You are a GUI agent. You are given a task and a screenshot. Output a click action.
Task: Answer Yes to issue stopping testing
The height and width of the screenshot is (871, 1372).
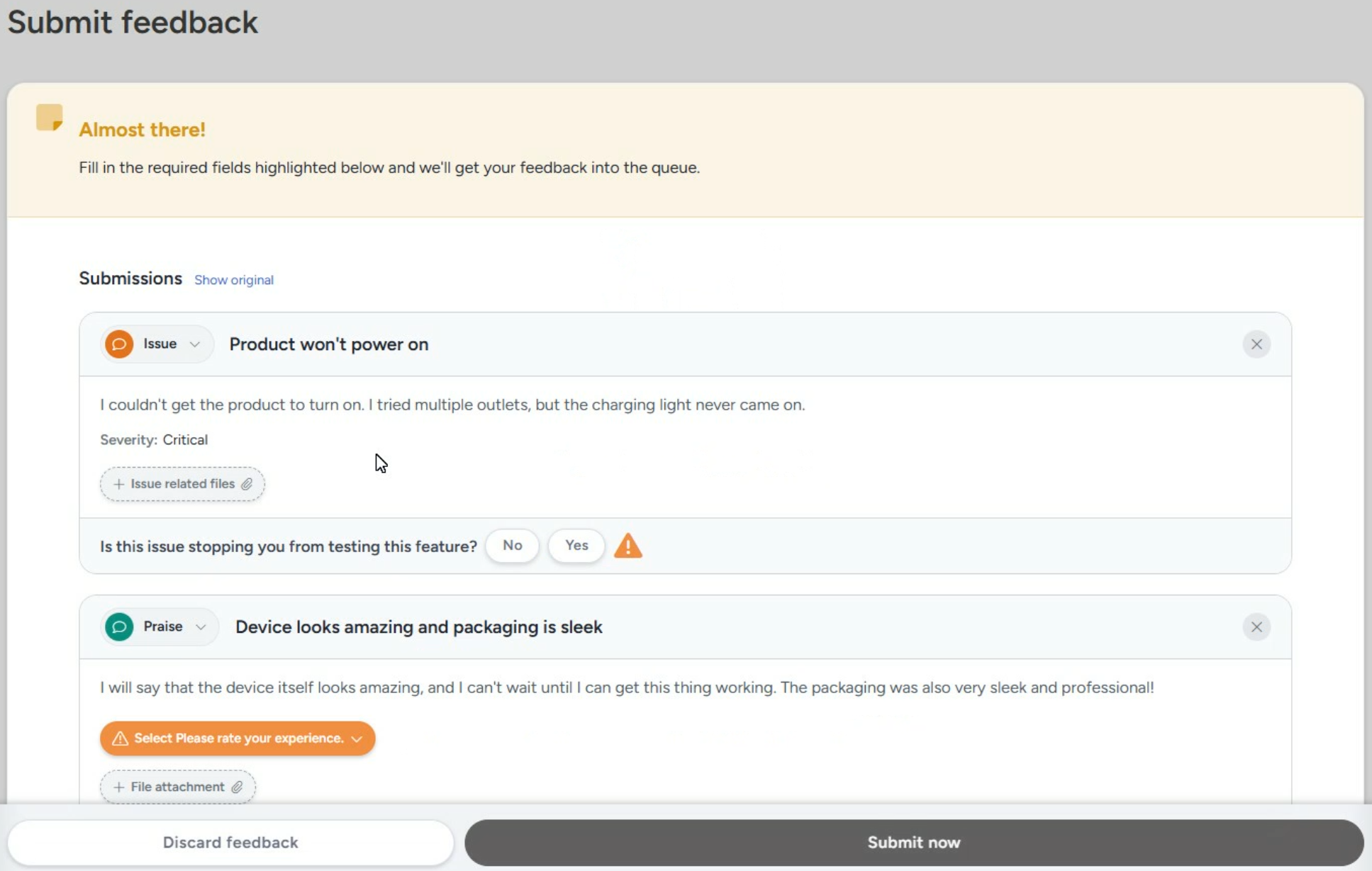[576, 546]
